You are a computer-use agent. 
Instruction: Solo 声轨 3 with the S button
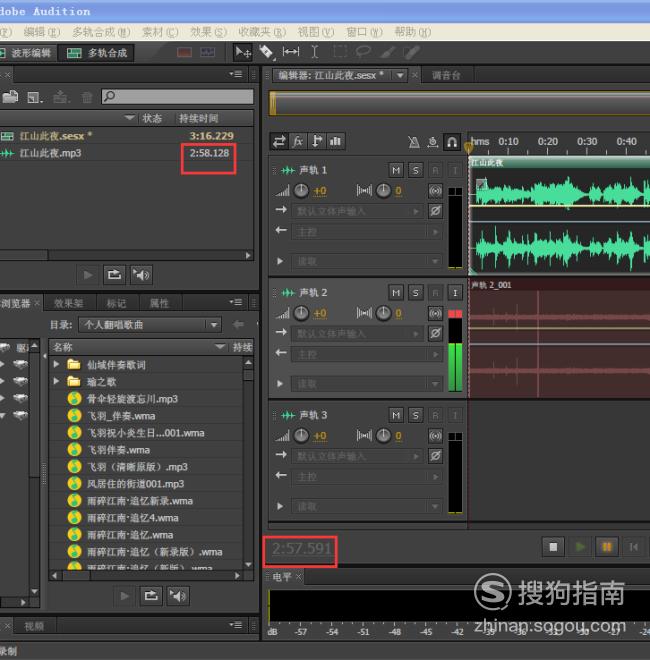tap(416, 415)
